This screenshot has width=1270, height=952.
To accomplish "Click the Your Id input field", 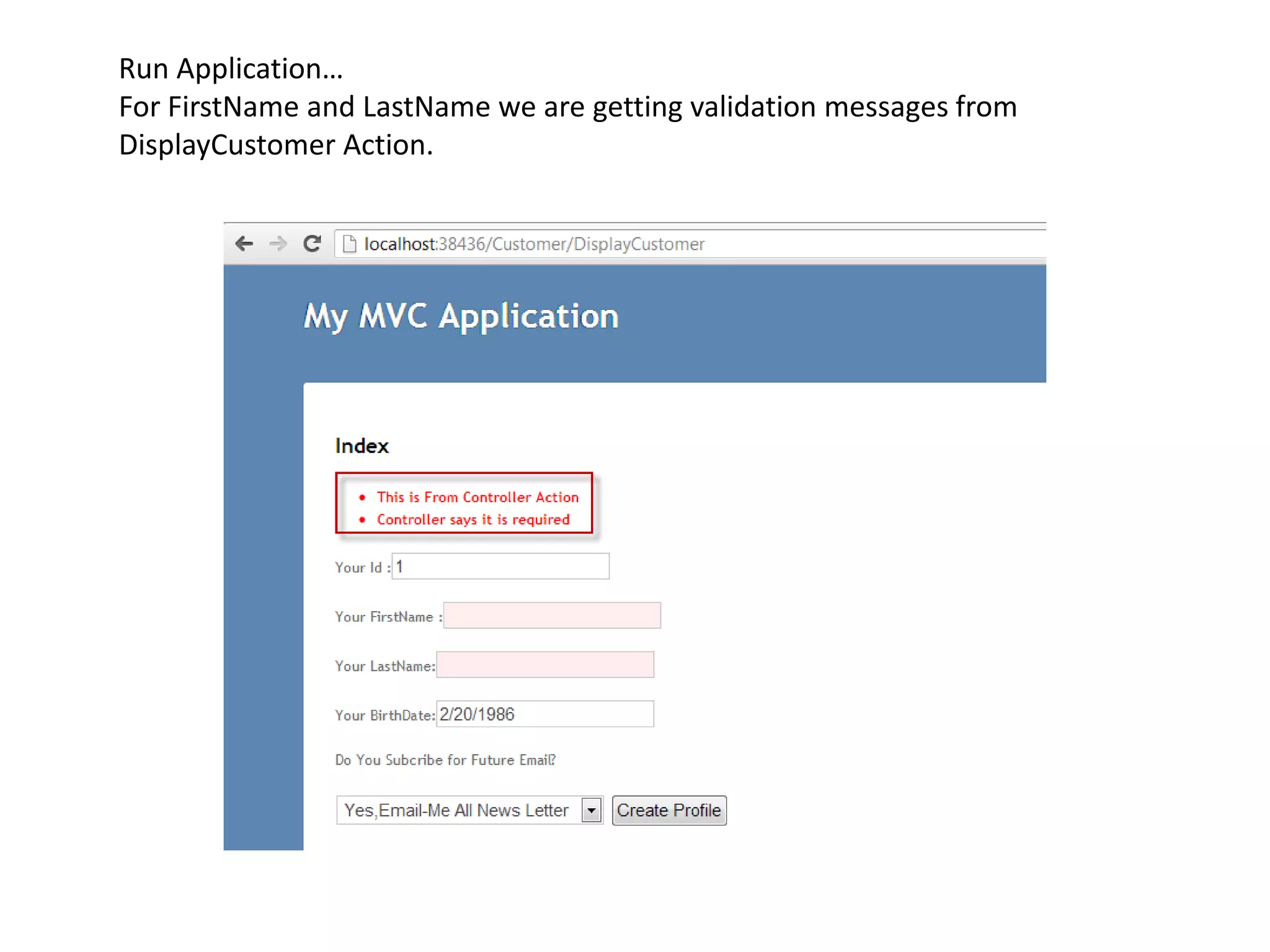I will click(500, 566).
